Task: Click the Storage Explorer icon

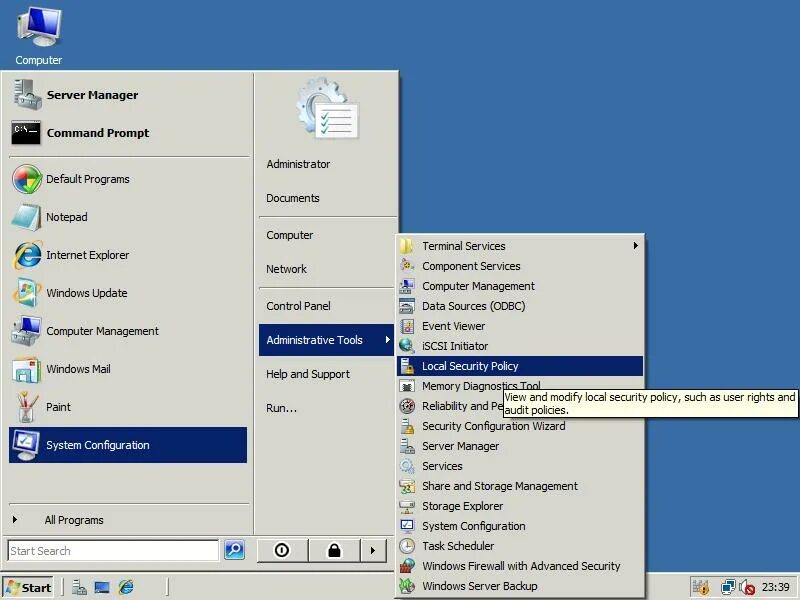Action: click(x=407, y=506)
